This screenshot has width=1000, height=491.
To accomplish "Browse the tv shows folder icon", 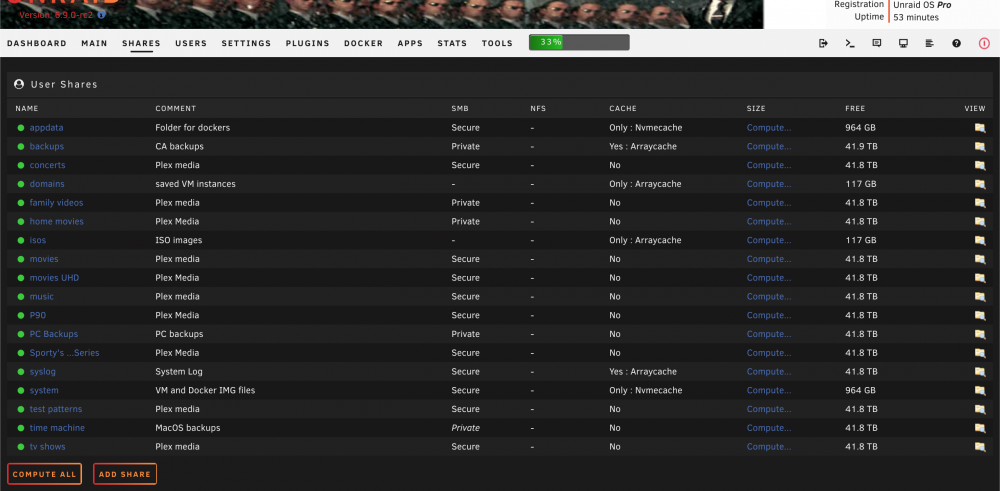I will click(980, 447).
